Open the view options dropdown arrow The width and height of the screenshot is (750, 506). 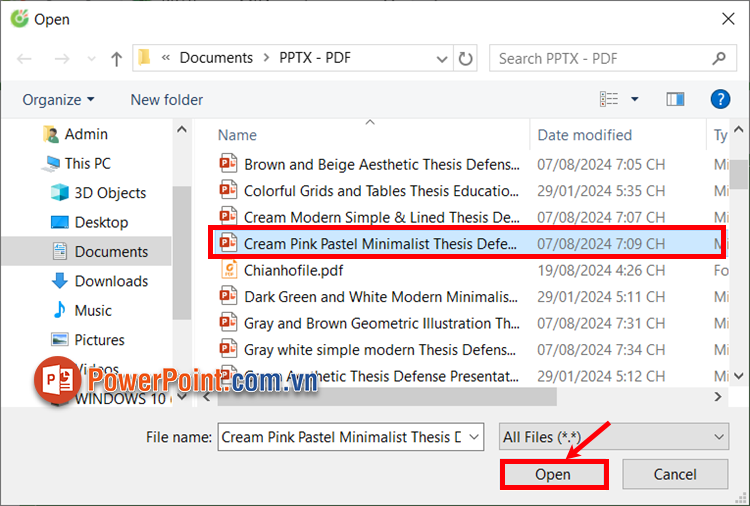[634, 99]
